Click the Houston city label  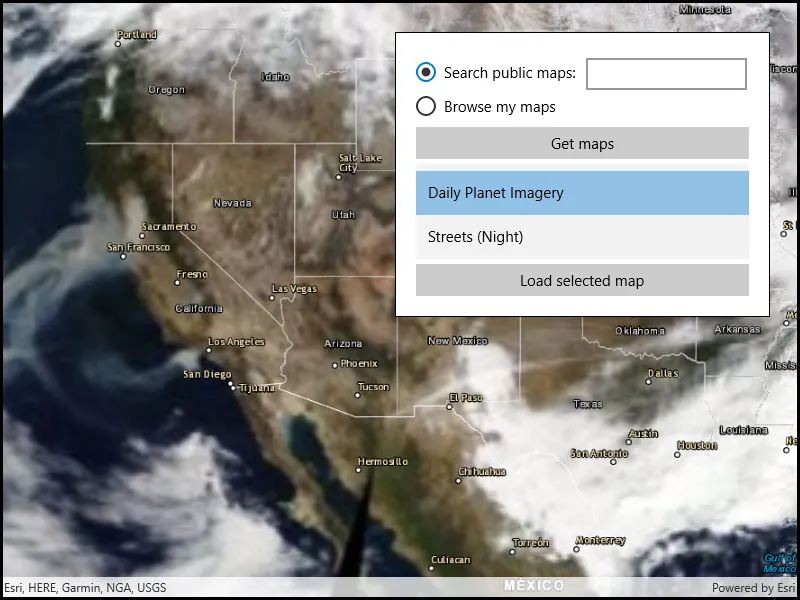tap(697, 445)
